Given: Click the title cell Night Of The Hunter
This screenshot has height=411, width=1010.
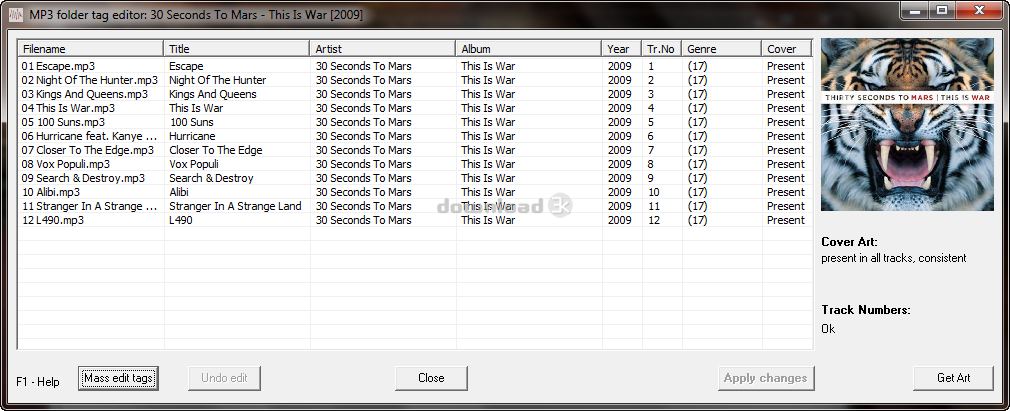Looking at the screenshot, I should click(218, 81).
